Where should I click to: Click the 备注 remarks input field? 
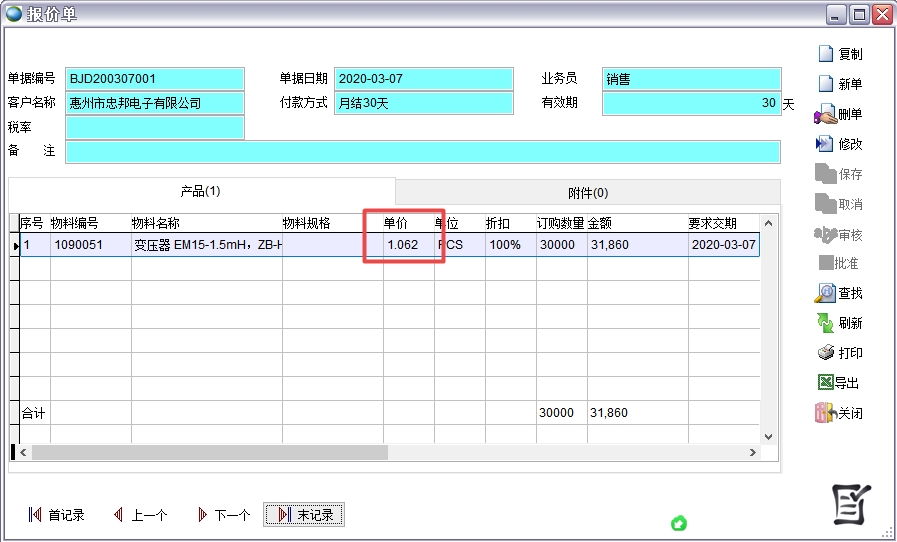tap(422, 152)
